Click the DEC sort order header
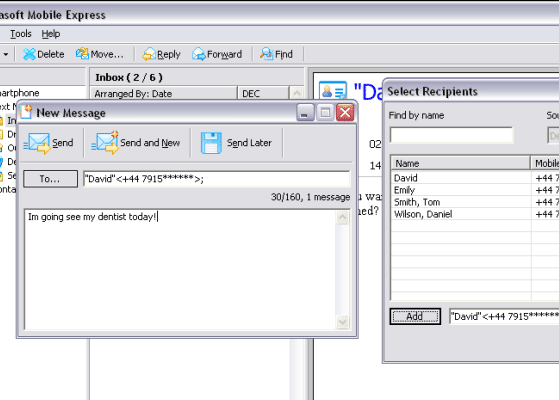The height and width of the screenshot is (400, 559). point(263,94)
